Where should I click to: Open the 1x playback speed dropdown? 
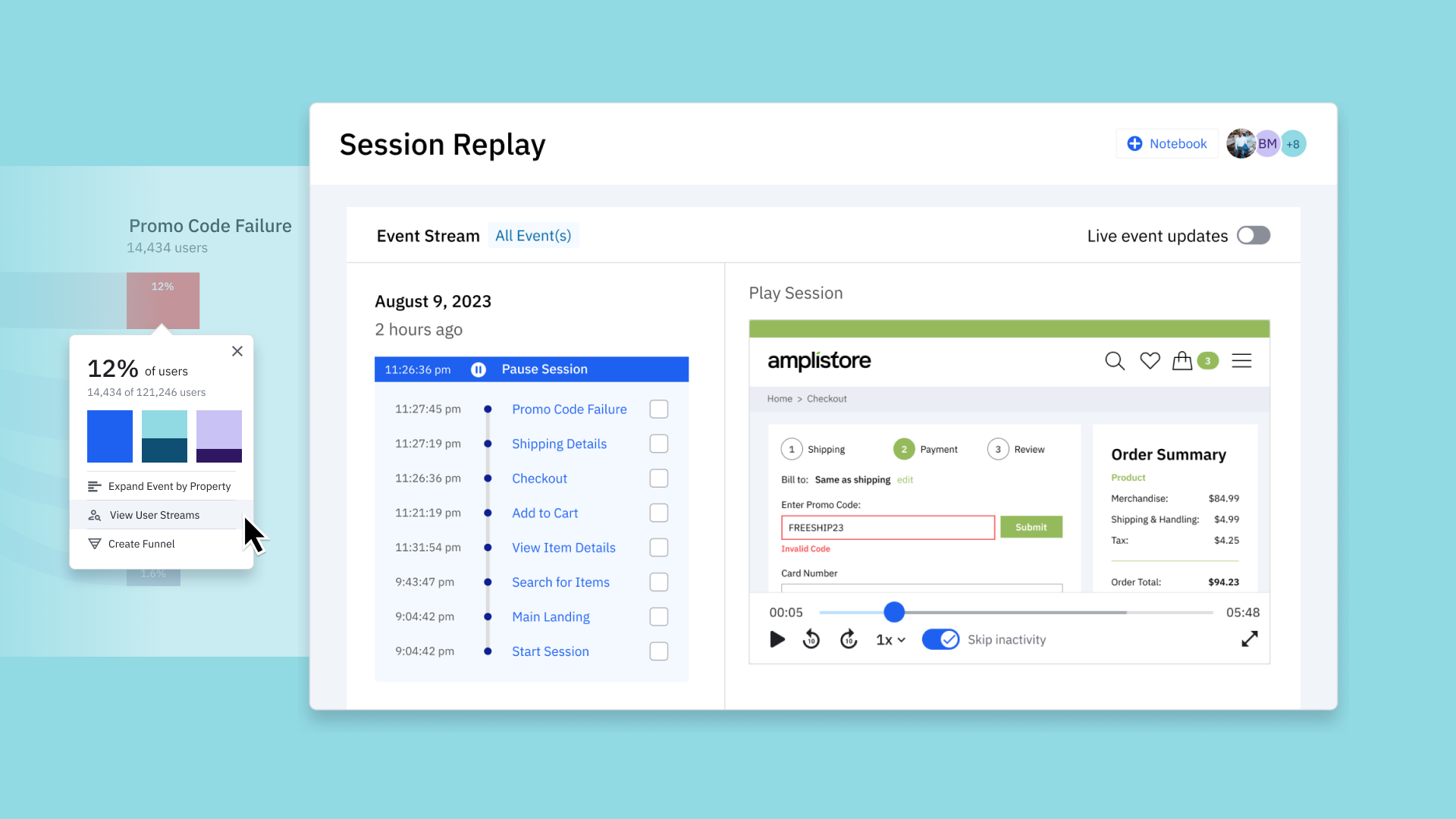coord(891,639)
